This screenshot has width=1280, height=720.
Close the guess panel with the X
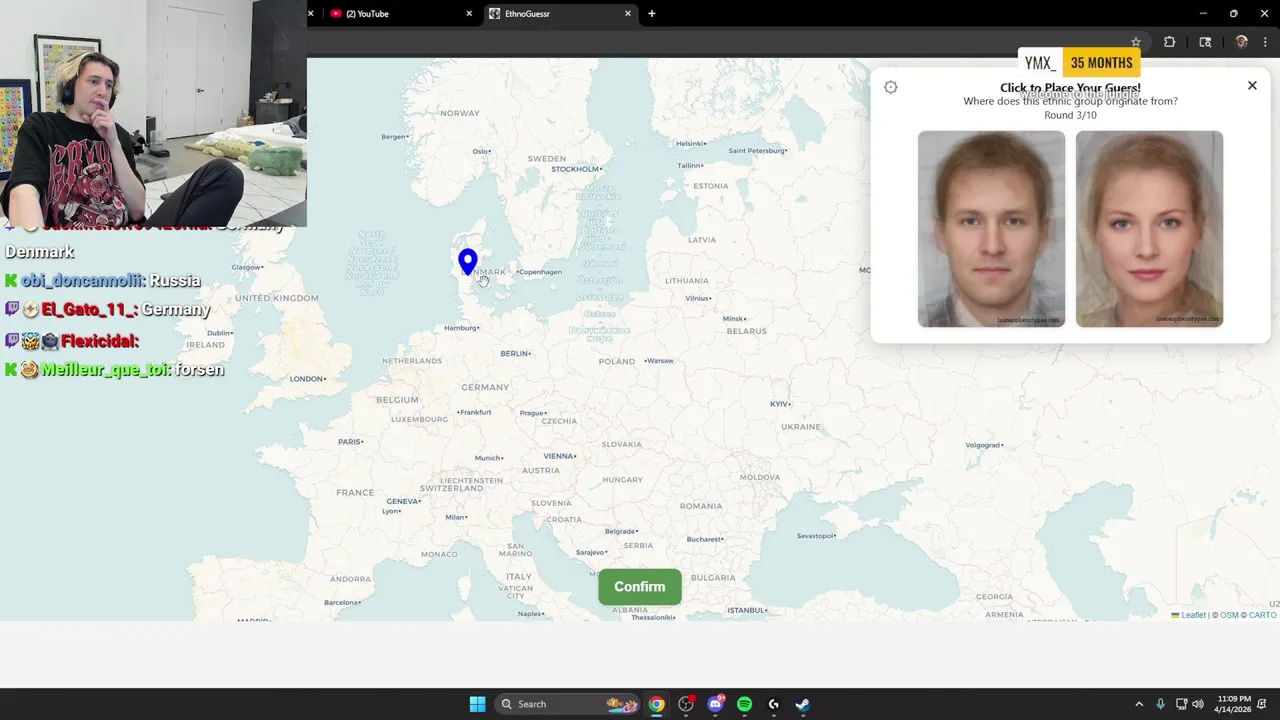[1252, 86]
